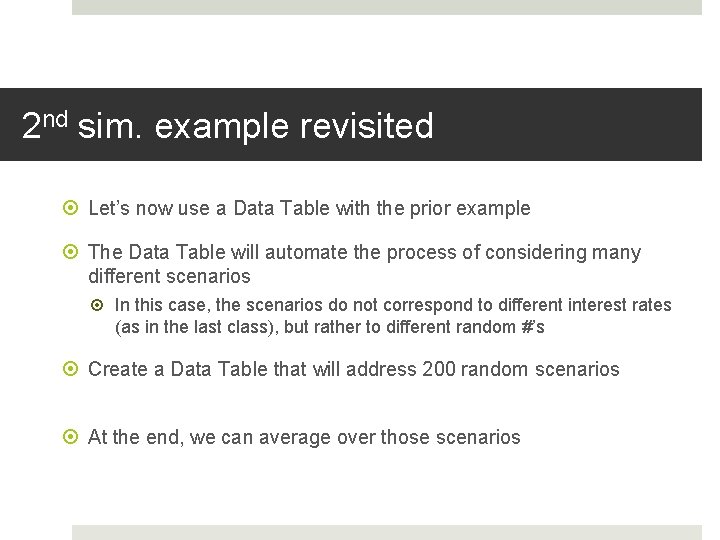Click the bullet icon beside "At the end"

(70, 436)
